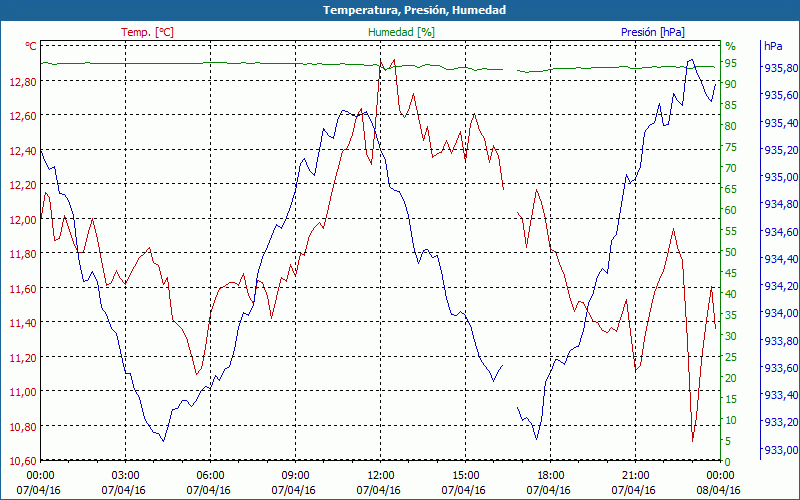800x500 pixels.
Task: Click humidity axis value '95'
Action: pyautogui.click(x=731, y=63)
